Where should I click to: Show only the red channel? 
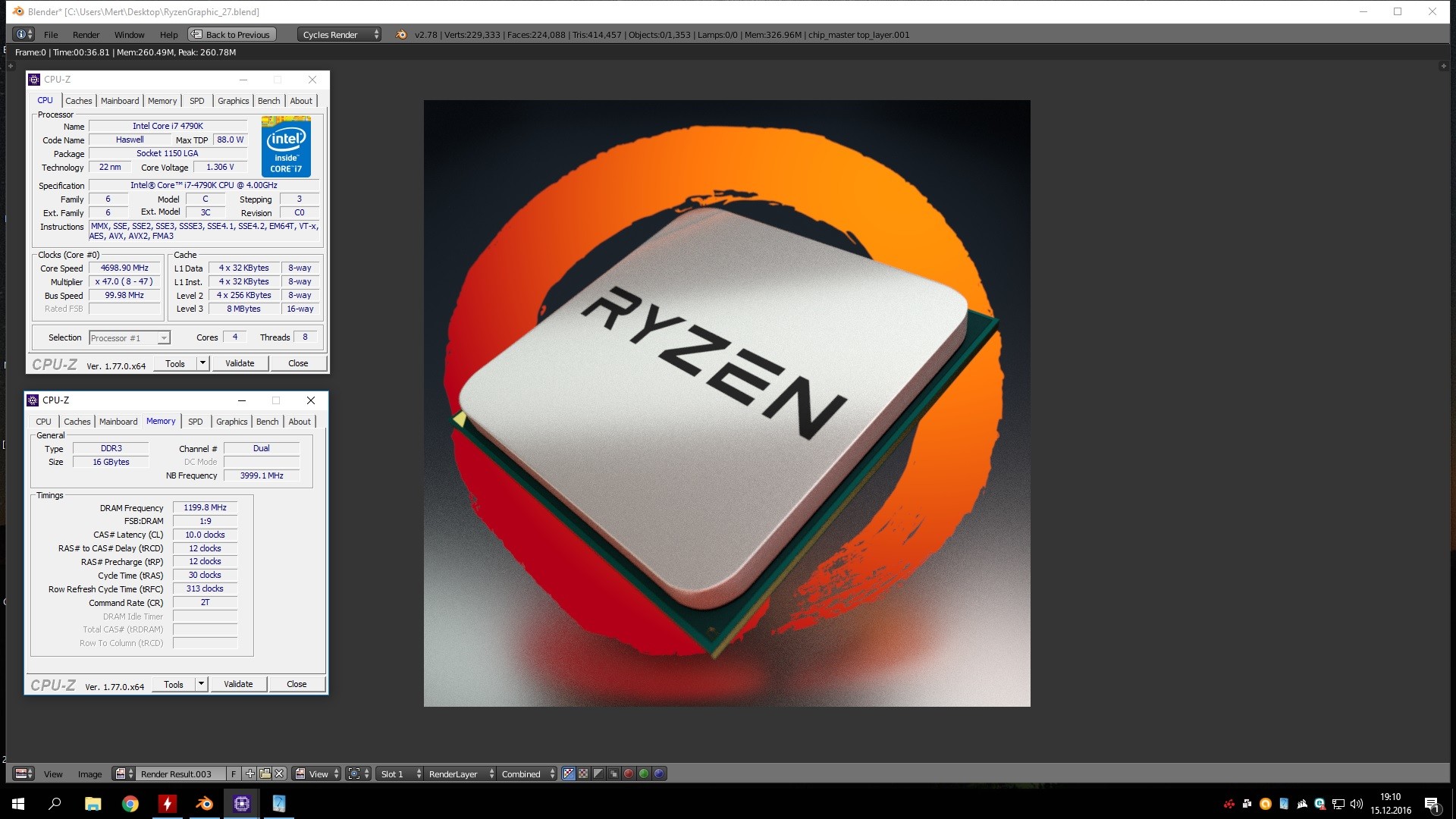(629, 773)
